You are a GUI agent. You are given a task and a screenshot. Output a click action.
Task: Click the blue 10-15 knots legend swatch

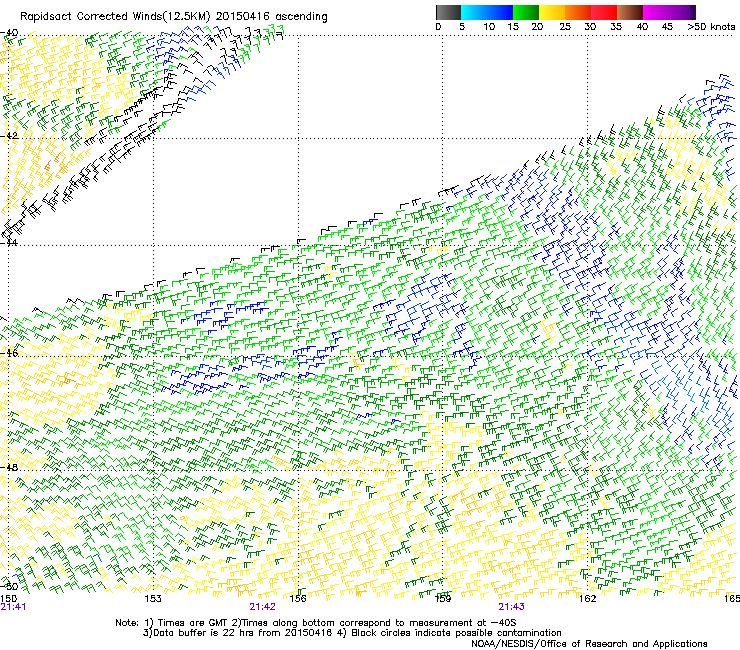tap(500, 12)
